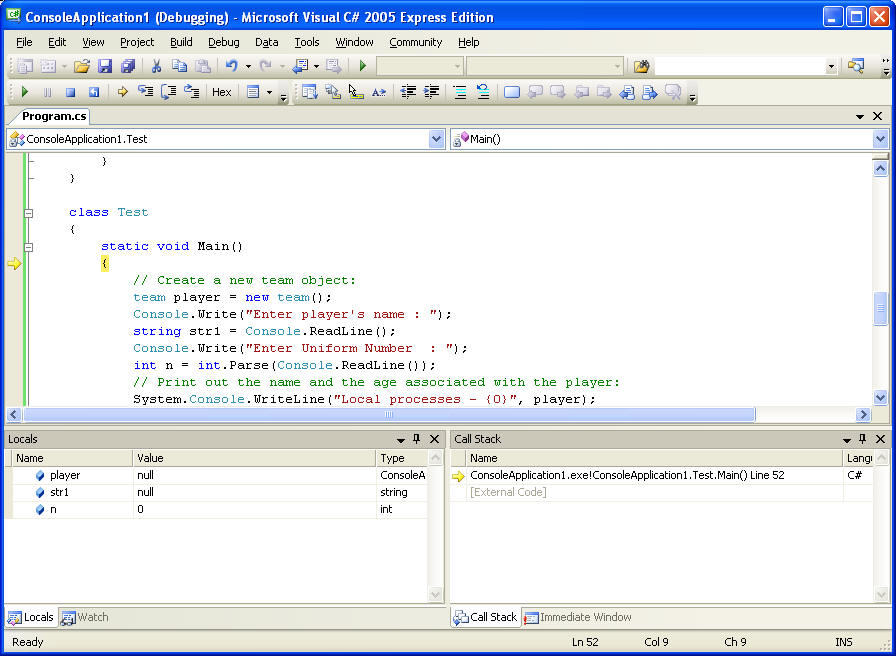Open the Main() members dropdown

(880, 139)
